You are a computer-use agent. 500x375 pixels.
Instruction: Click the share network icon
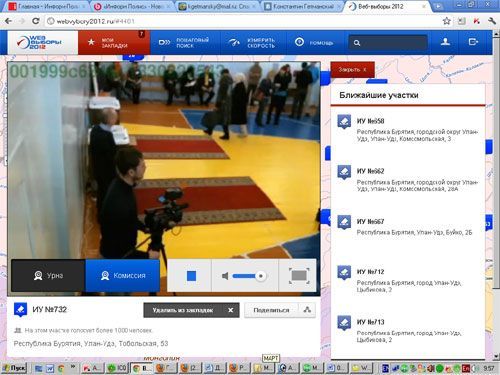[307, 310]
